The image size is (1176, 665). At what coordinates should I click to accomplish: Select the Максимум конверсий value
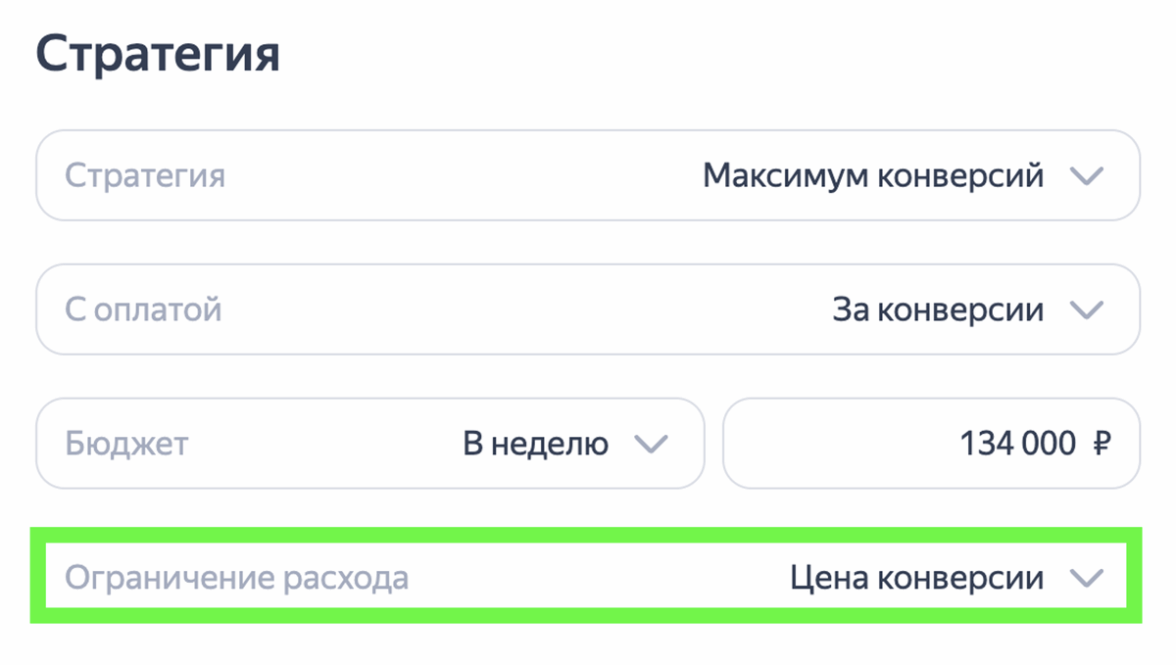pos(873,176)
